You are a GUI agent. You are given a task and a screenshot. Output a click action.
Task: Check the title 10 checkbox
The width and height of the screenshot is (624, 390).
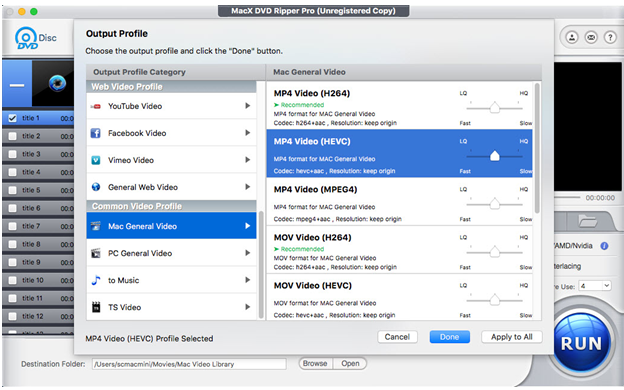[12, 280]
